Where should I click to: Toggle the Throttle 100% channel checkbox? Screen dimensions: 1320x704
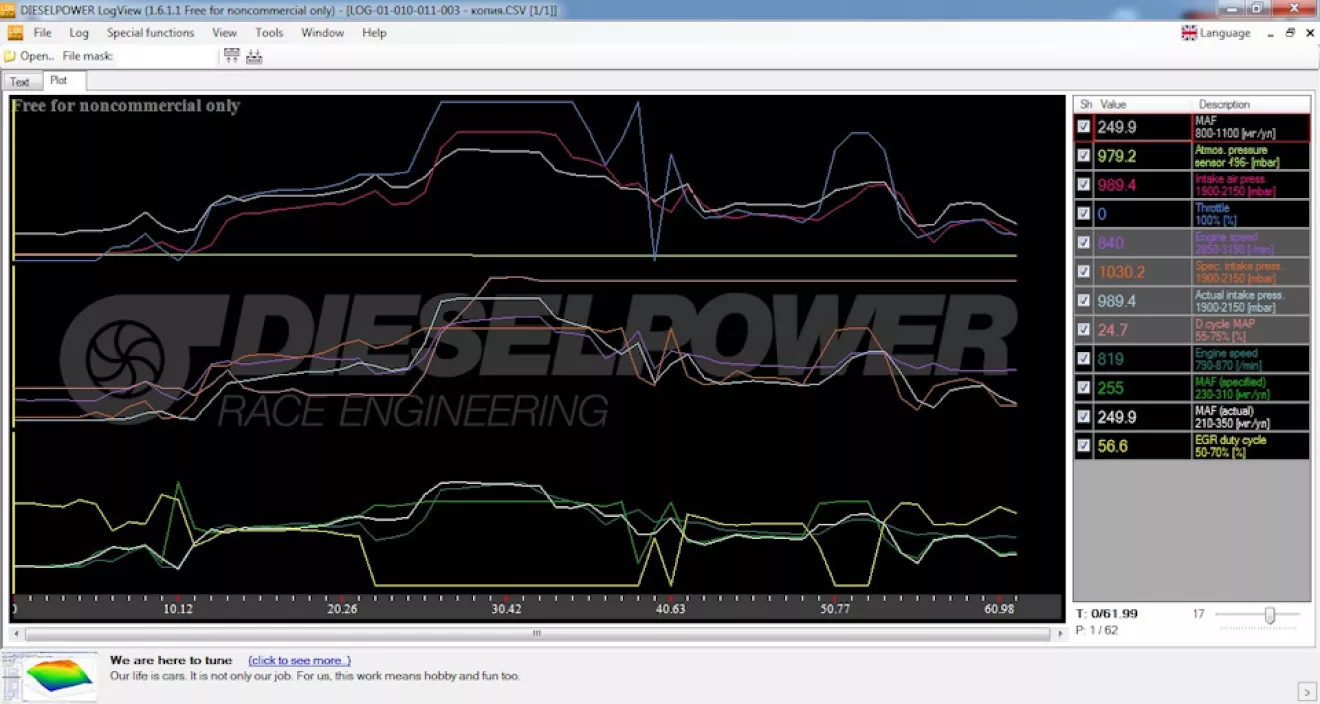click(x=1083, y=214)
